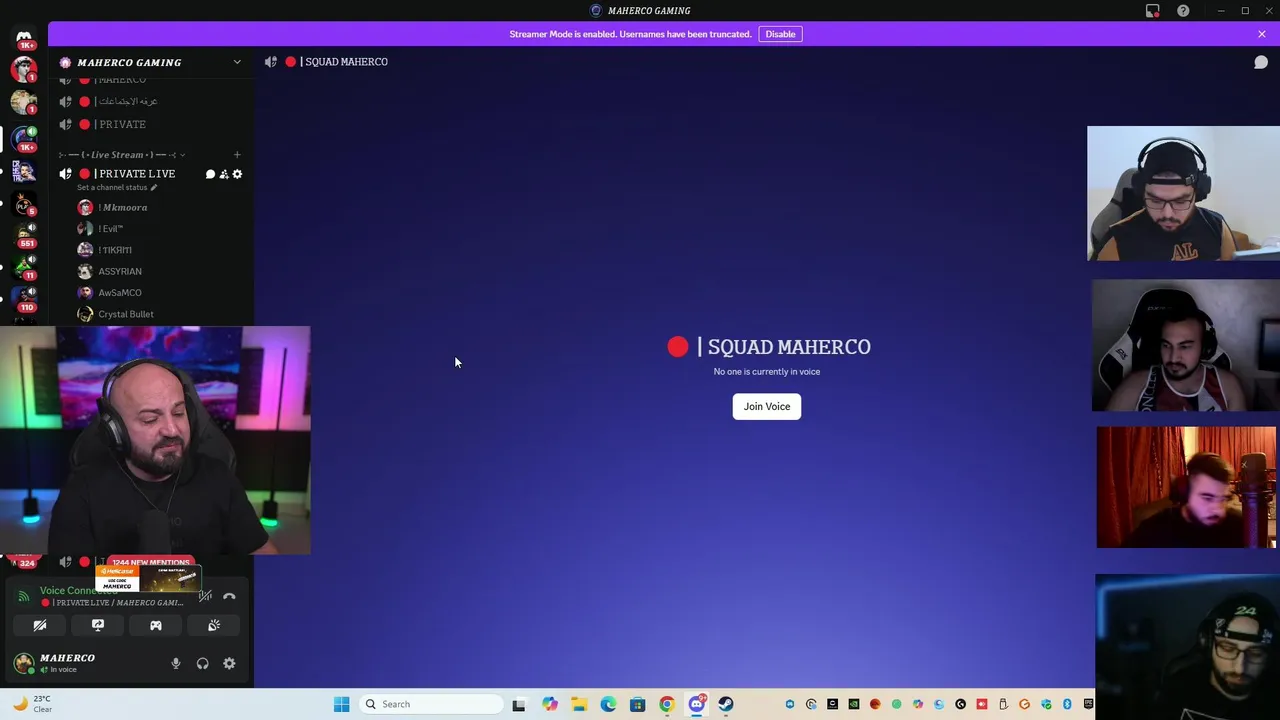Viewport: 1280px width, 720px height.
Task: Dismiss the Streamer Mode banner
Action: coord(1262,34)
